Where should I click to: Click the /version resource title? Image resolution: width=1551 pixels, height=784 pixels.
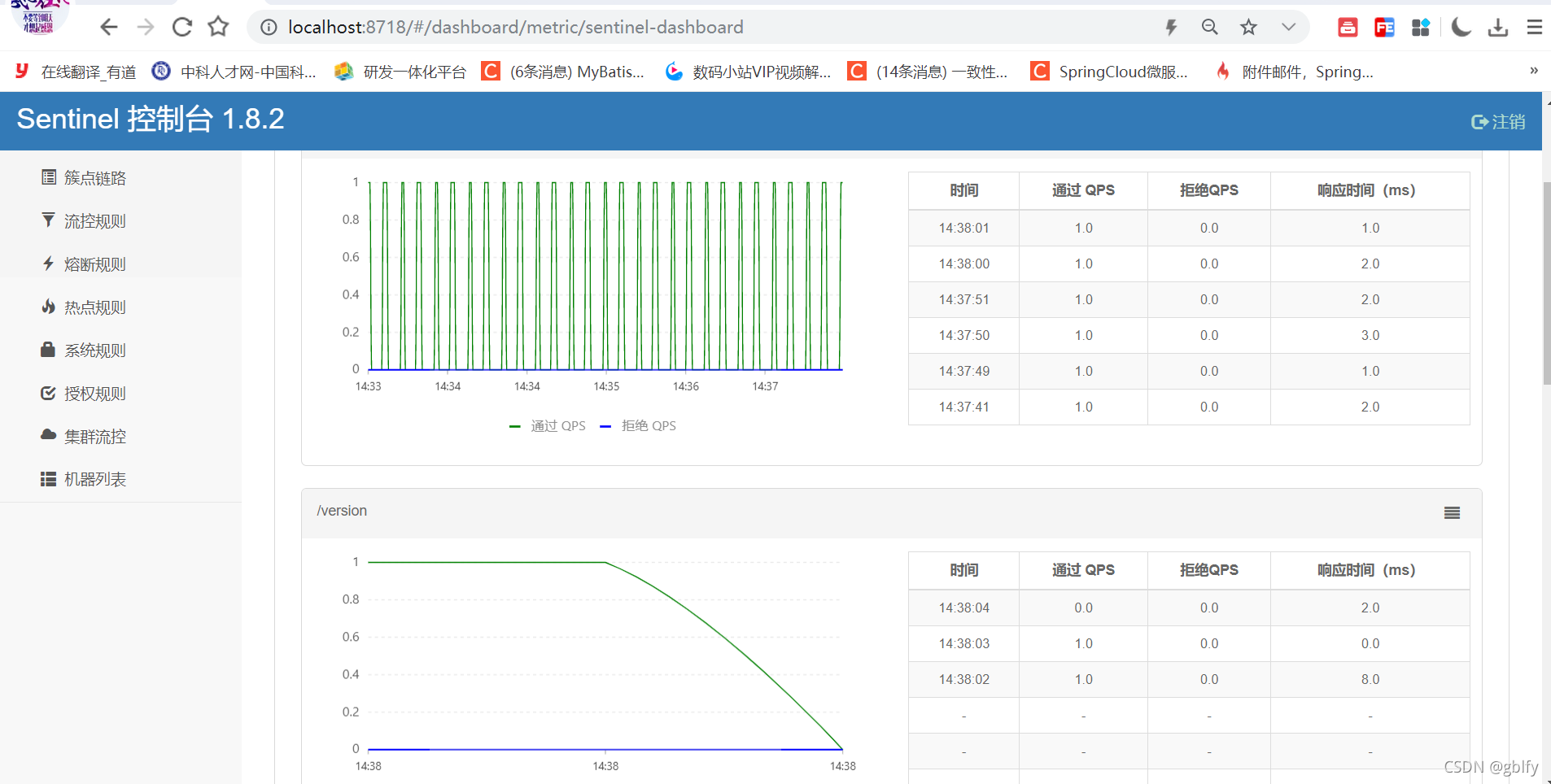343,511
